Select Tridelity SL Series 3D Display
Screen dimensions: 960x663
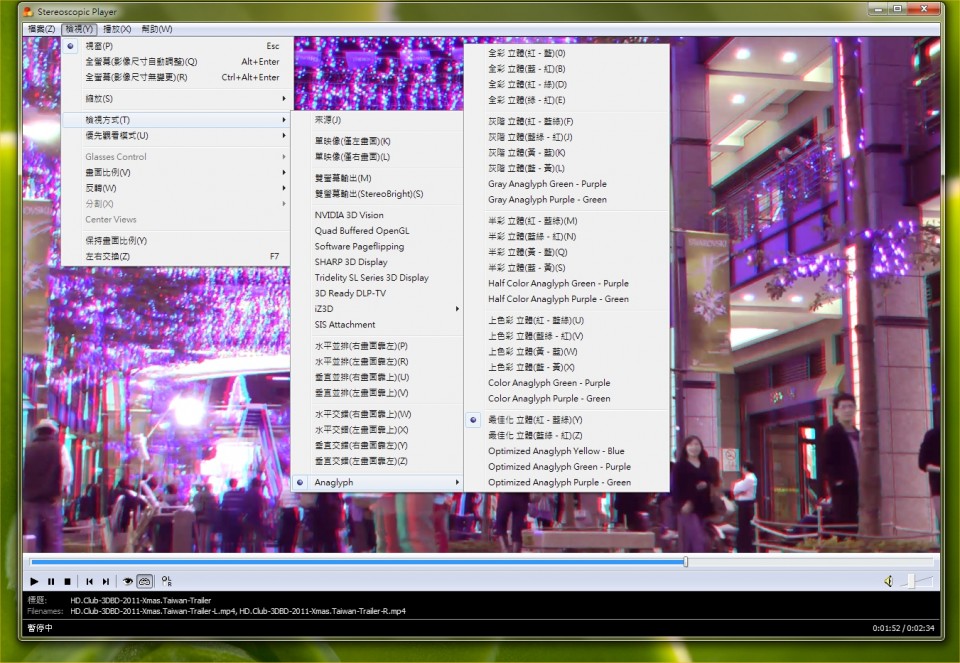(x=377, y=277)
